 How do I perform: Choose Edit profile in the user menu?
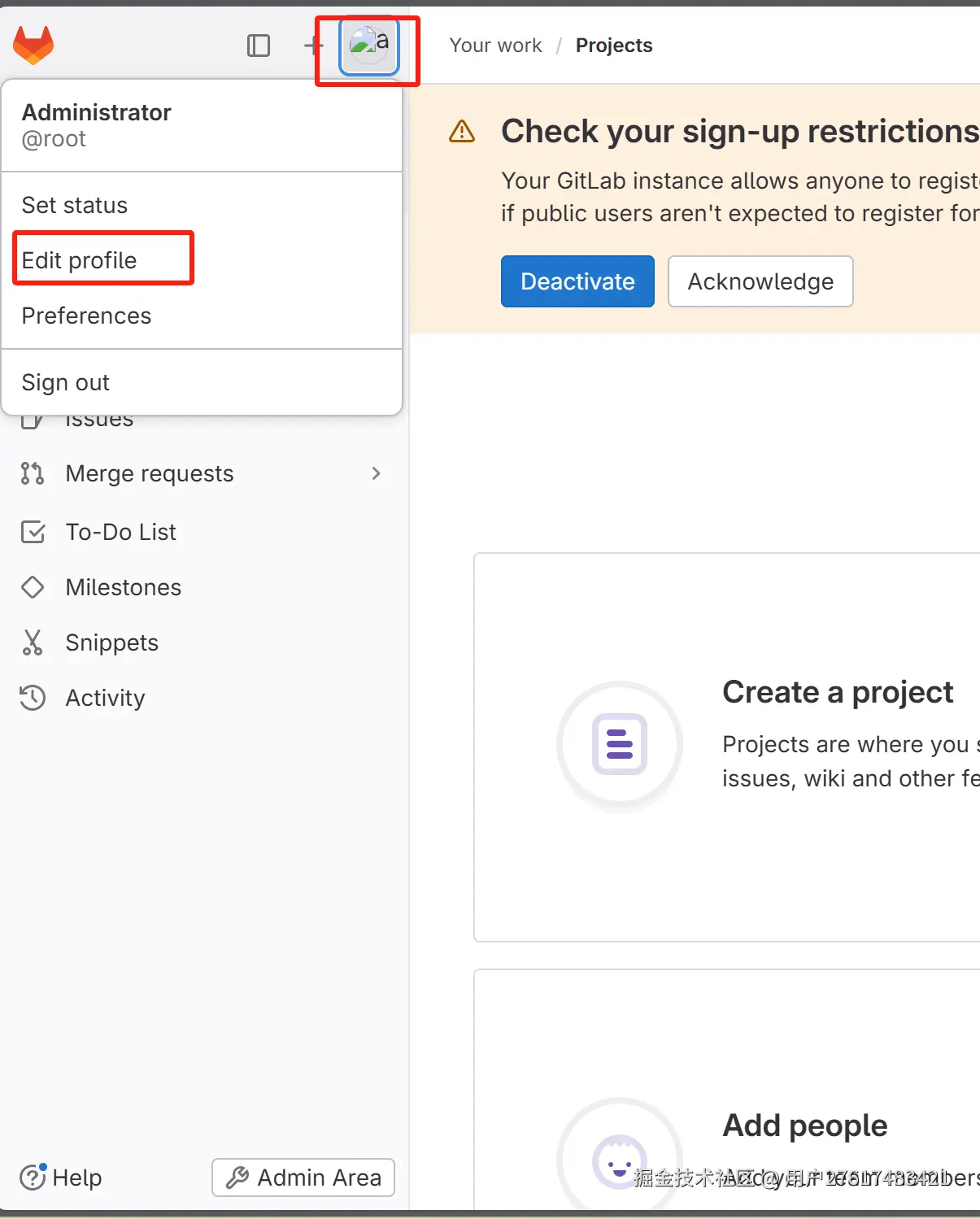pyautogui.click(x=80, y=260)
